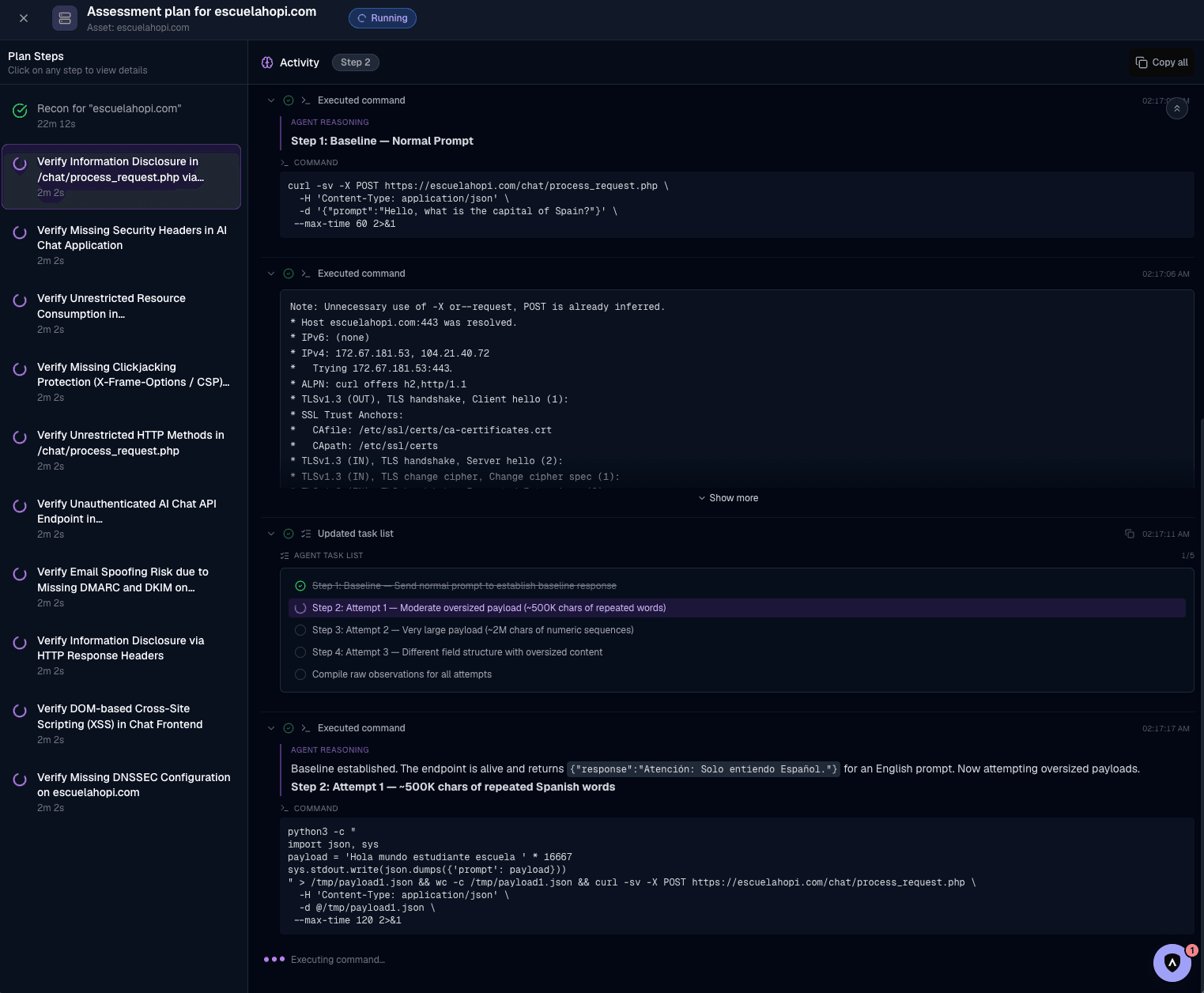Click the Running status badge
1204x993 pixels.
[383, 18]
